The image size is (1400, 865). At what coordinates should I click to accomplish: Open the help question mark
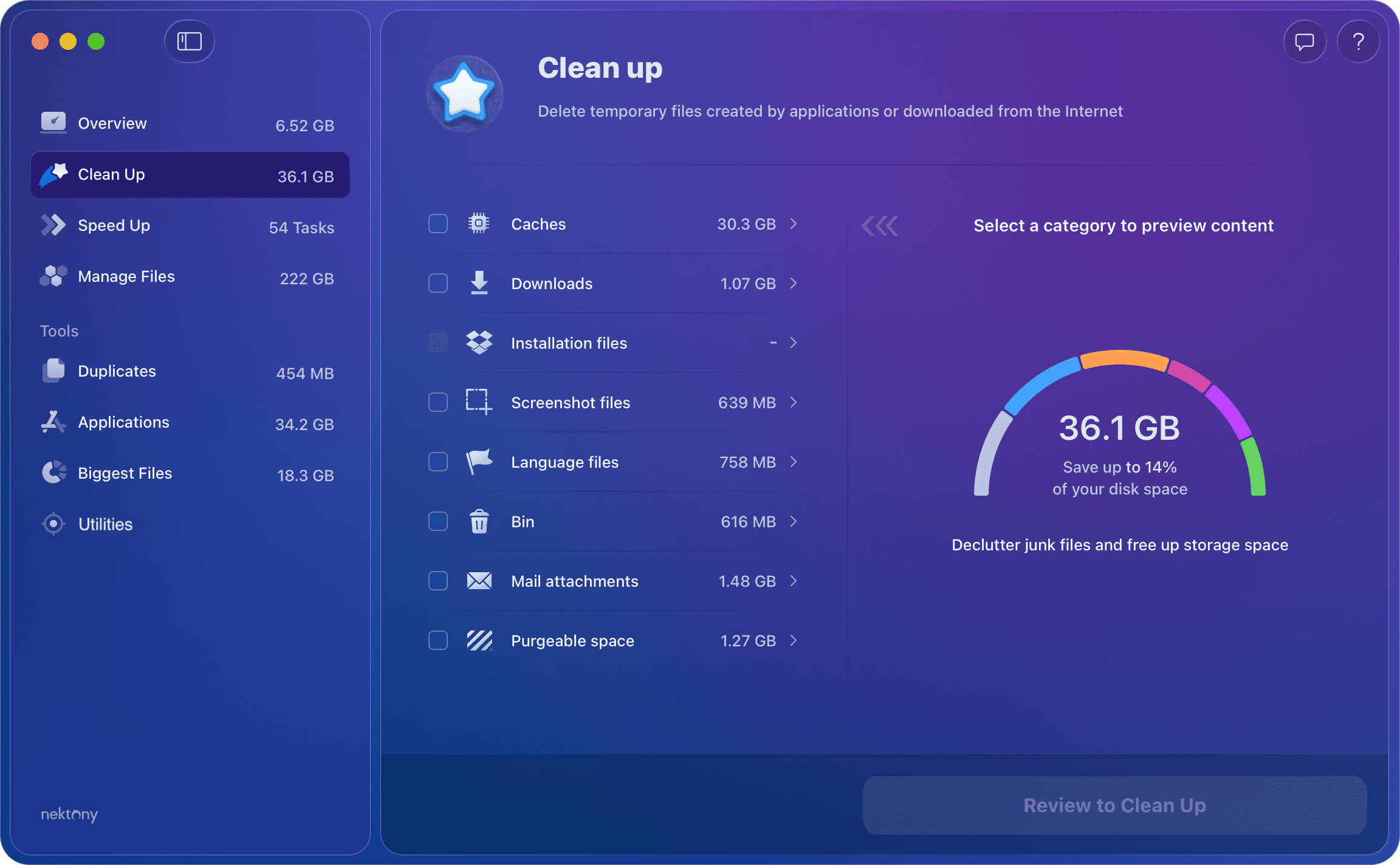pyautogui.click(x=1359, y=41)
